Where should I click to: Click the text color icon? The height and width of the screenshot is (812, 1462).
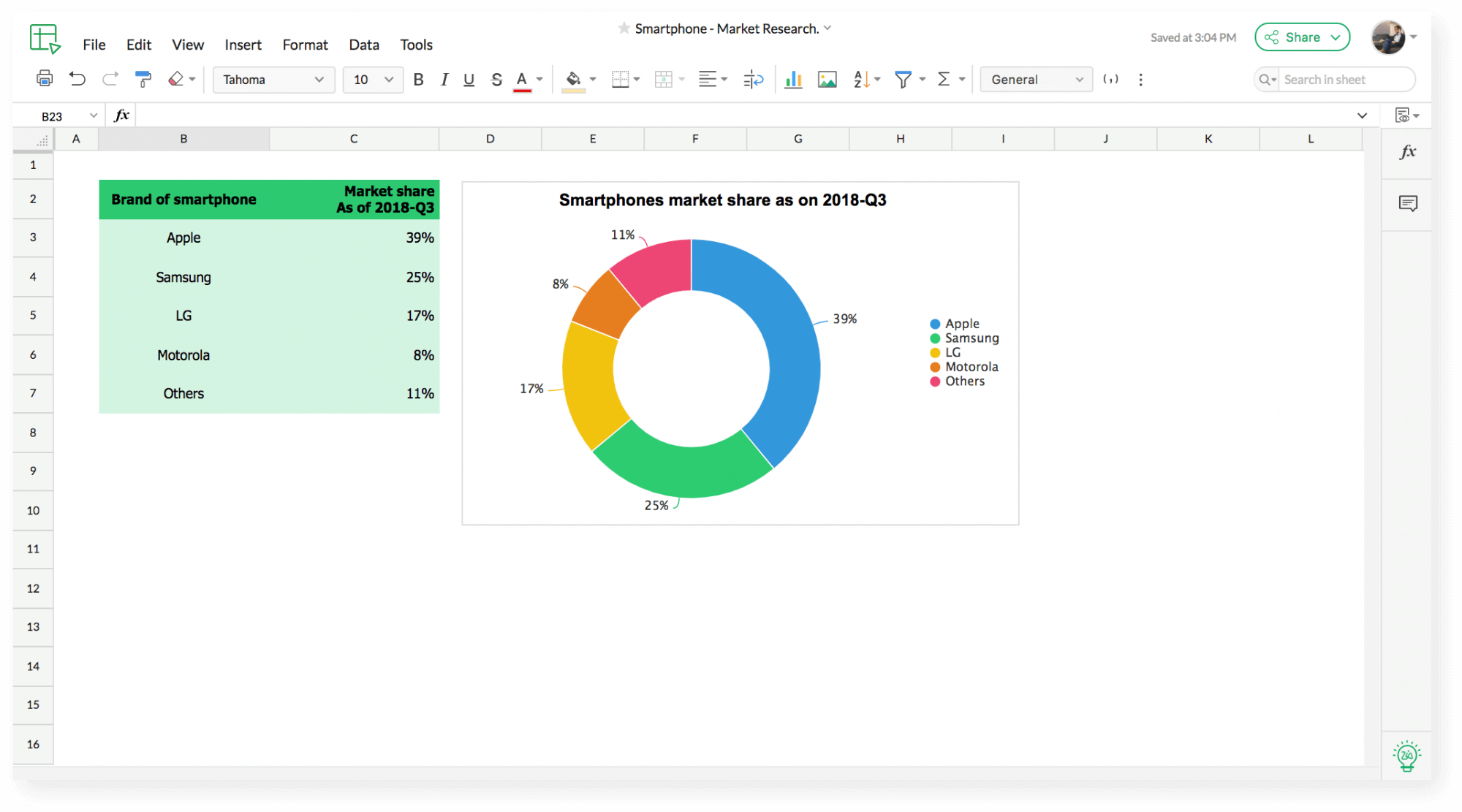coord(521,79)
